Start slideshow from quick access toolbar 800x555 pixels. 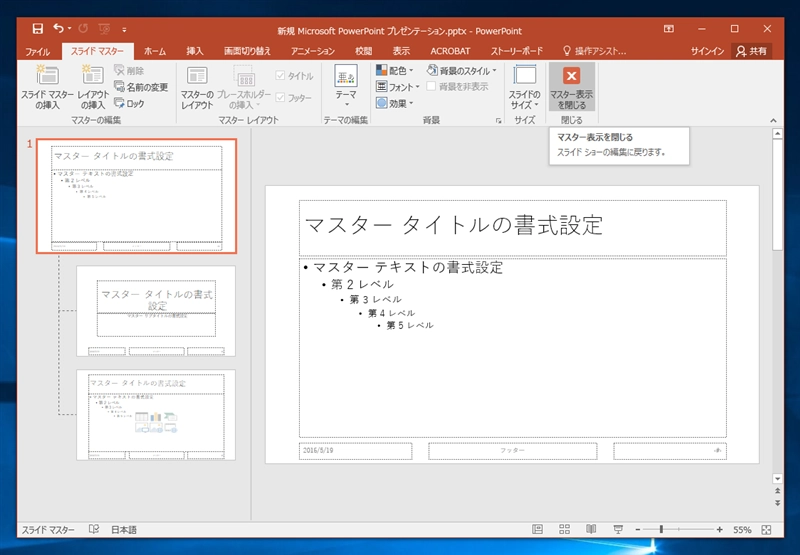click(105, 29)
